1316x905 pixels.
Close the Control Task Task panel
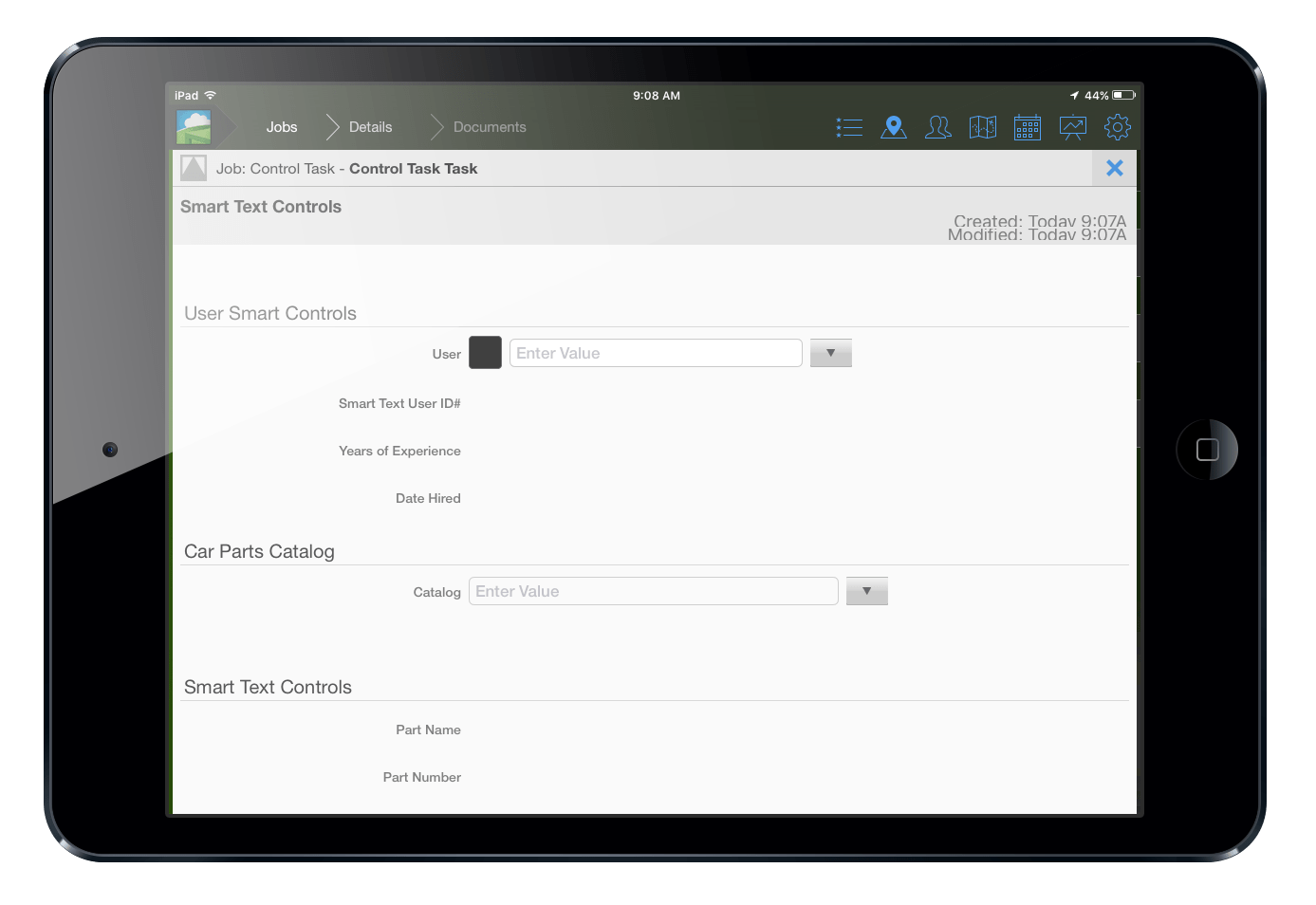(1114, 167)
